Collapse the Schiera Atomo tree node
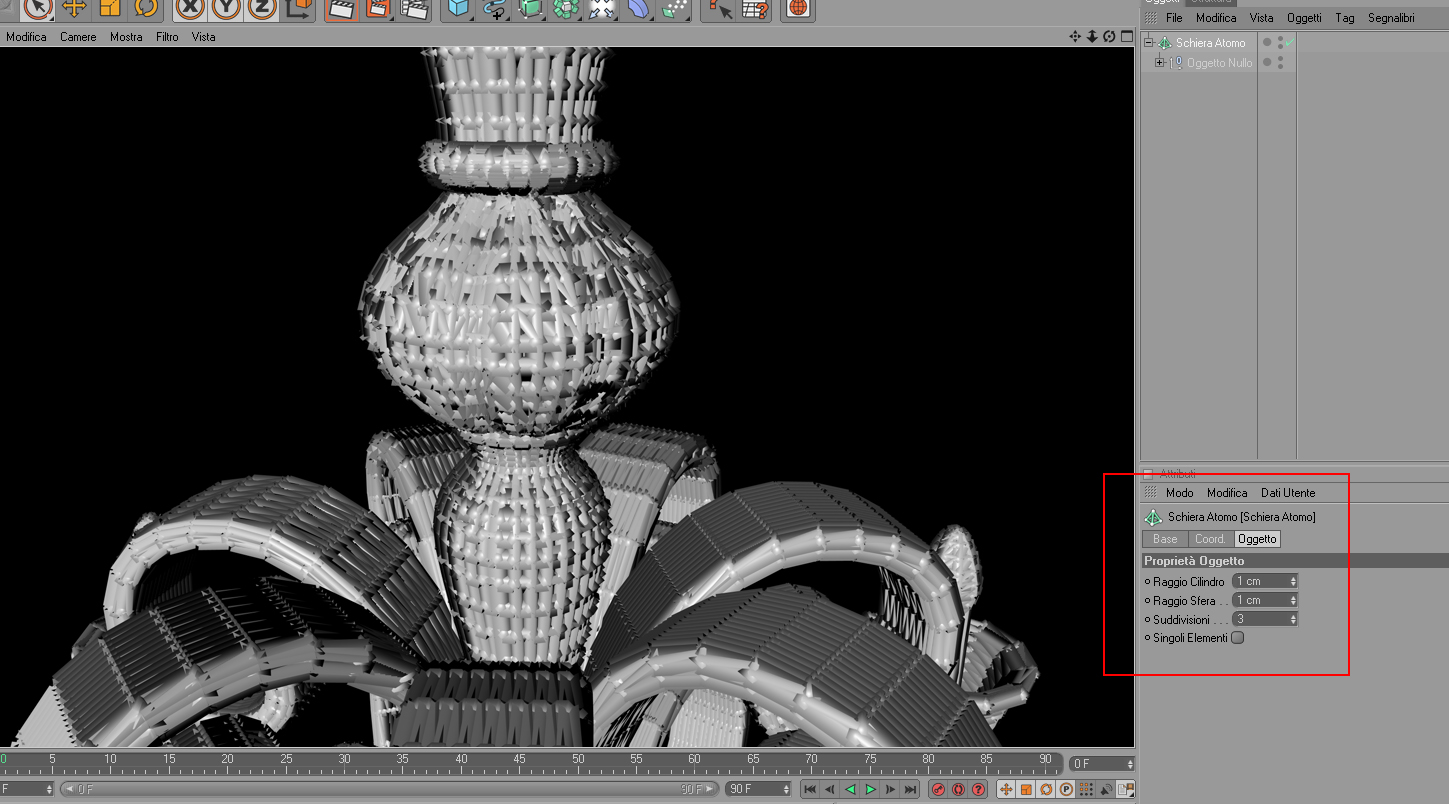Image resolution: width=1449 pixels, height=804 pixels. coord(1149,43)
